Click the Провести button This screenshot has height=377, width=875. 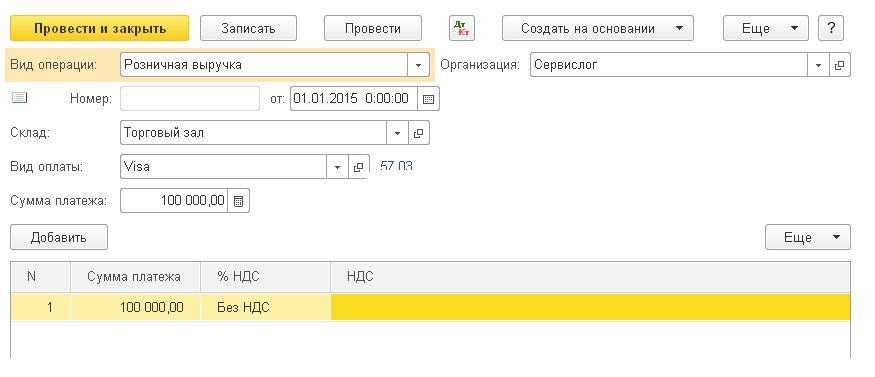(x=373, y=28)
